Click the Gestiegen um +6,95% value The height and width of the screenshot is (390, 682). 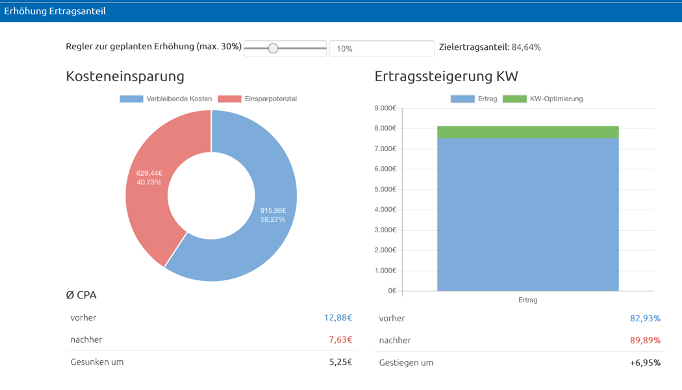pyautogui.click(x=645, y=363)
